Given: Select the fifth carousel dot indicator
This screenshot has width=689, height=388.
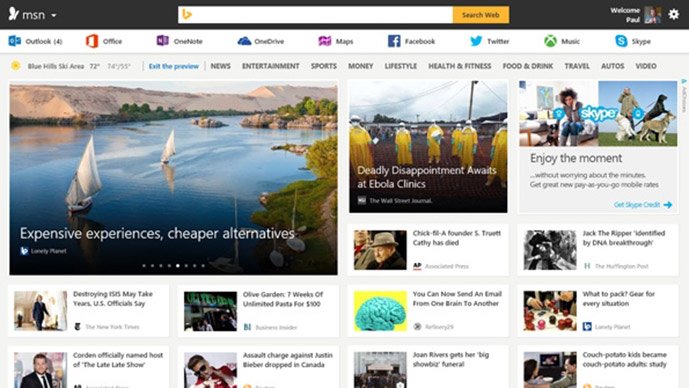Looking at the screenshot, I should coord(178,265).
